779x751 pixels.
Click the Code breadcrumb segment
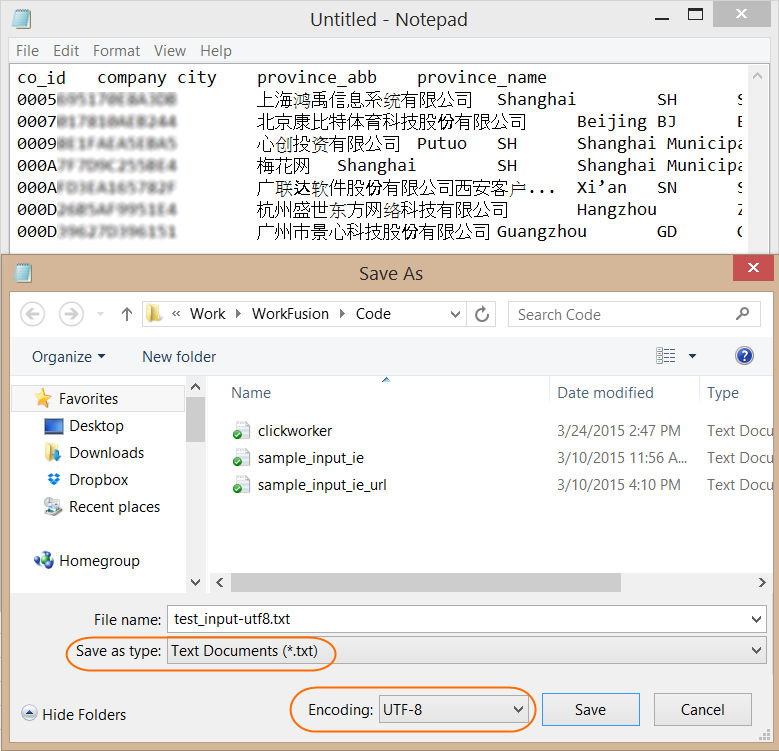point(373,314)
